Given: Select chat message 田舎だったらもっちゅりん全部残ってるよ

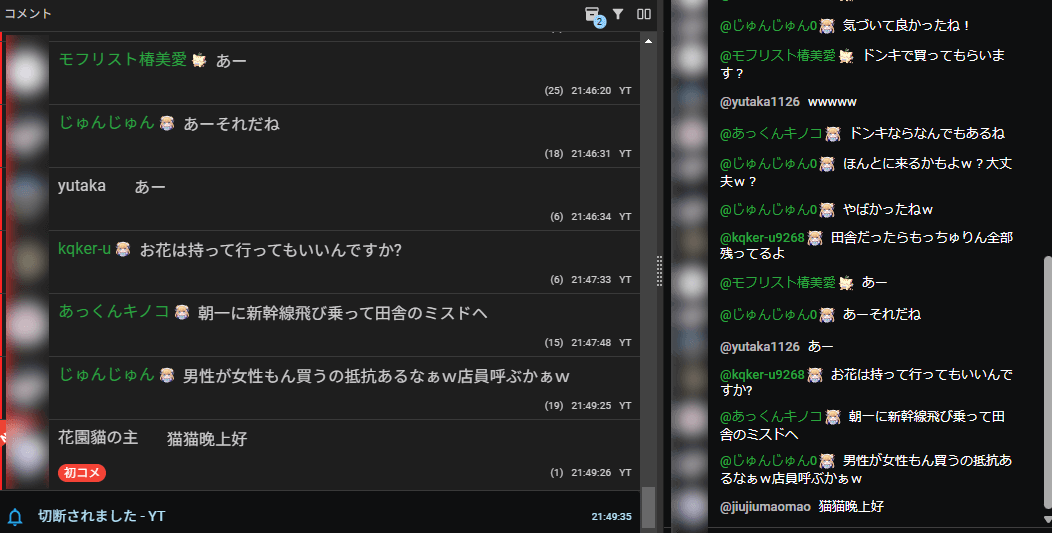Looking at the screenshot, I should (866, 246).
